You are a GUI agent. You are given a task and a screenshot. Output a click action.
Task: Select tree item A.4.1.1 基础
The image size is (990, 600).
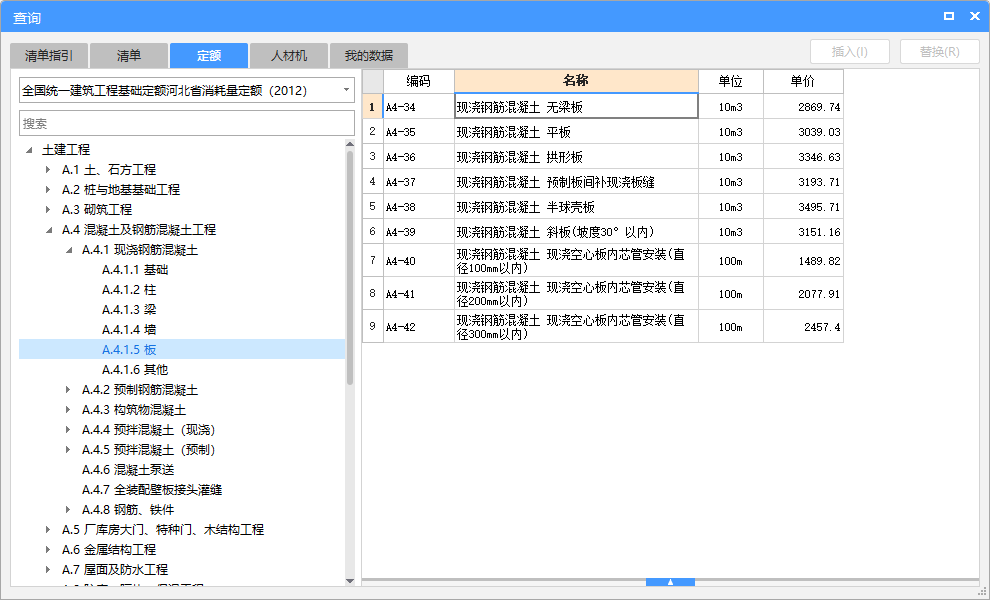tap(135, 270)
